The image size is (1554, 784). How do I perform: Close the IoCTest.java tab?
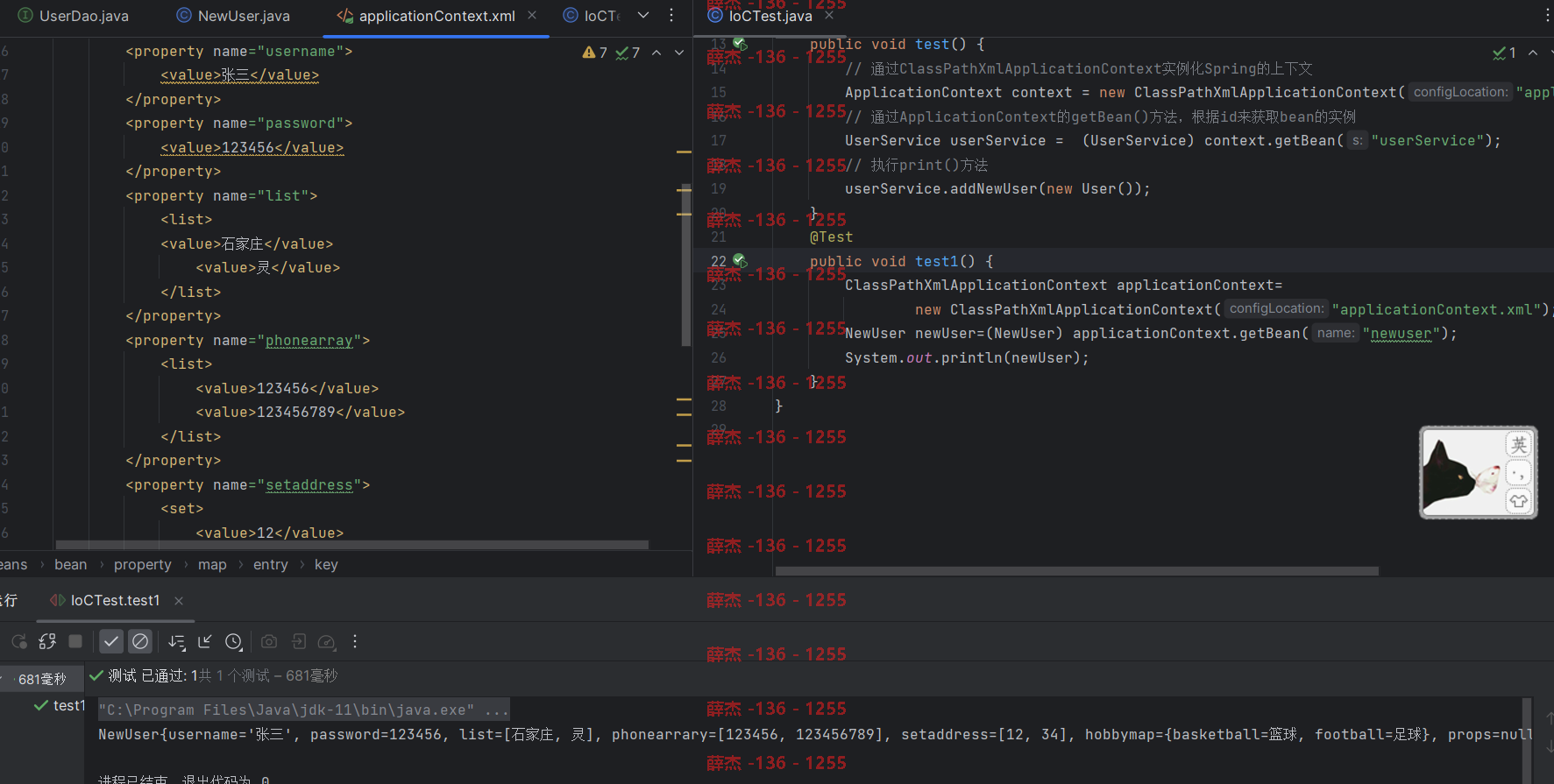tap(829, 16)
